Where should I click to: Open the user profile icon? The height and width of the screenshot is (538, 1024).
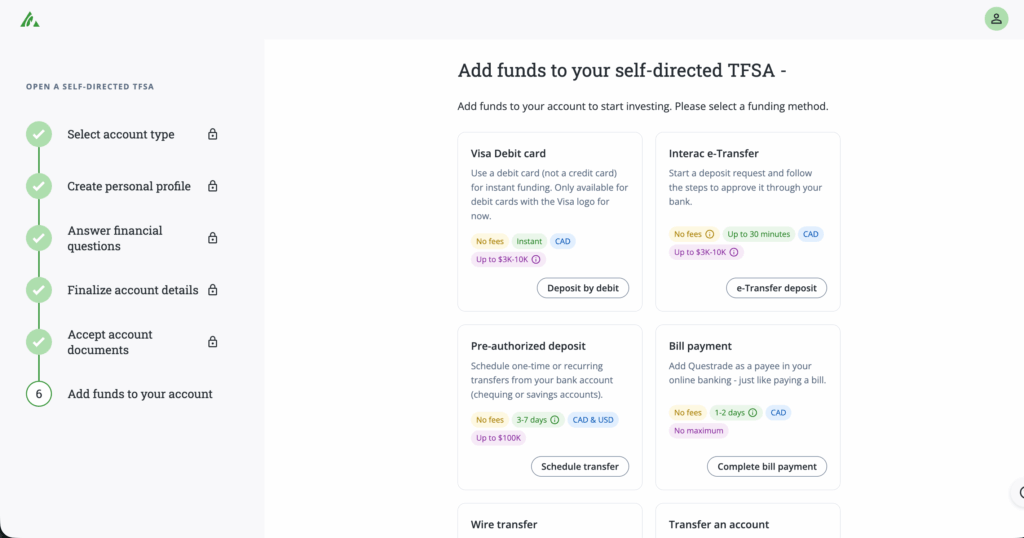(996, 19)
